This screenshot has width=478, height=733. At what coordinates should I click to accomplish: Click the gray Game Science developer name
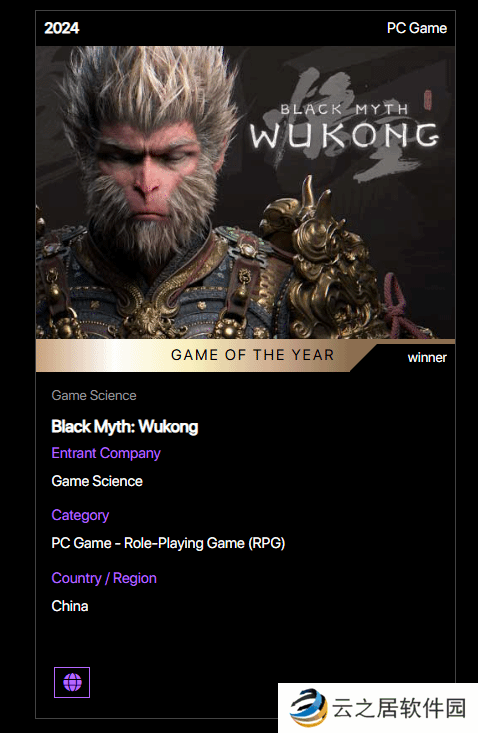[94, 395]
